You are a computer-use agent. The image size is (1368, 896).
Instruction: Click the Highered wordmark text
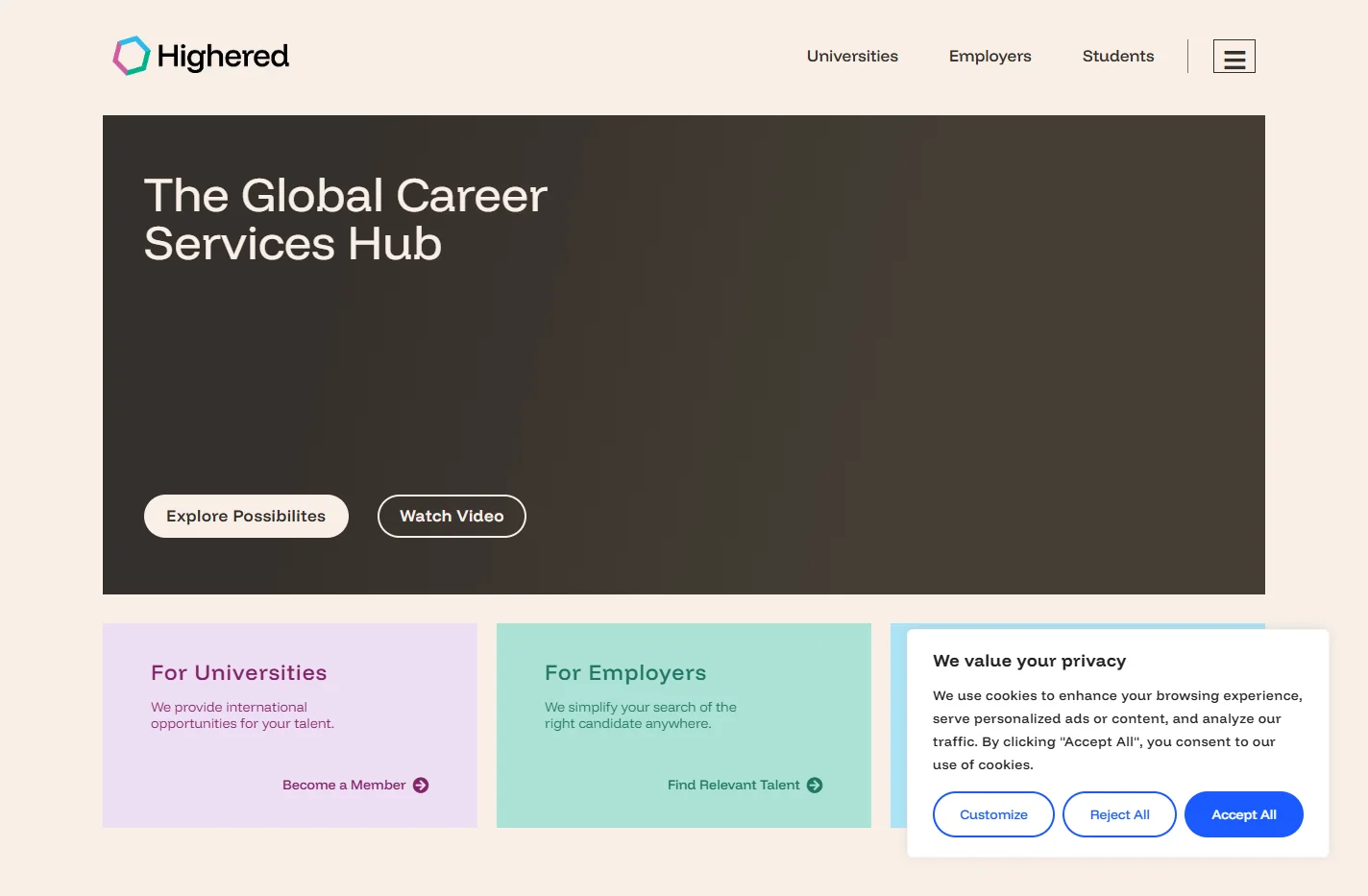(x=223, y=57)
